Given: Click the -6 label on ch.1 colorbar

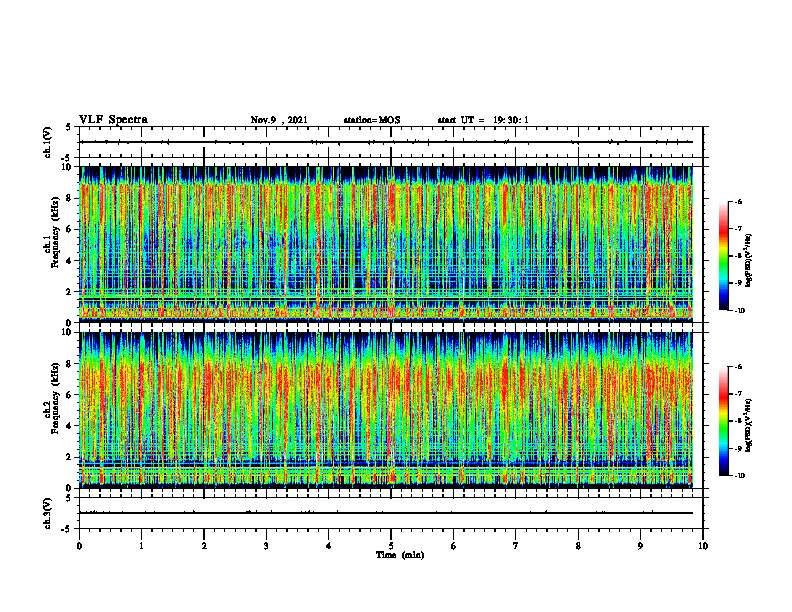Looking at the screenshot, I should point(738,201).
